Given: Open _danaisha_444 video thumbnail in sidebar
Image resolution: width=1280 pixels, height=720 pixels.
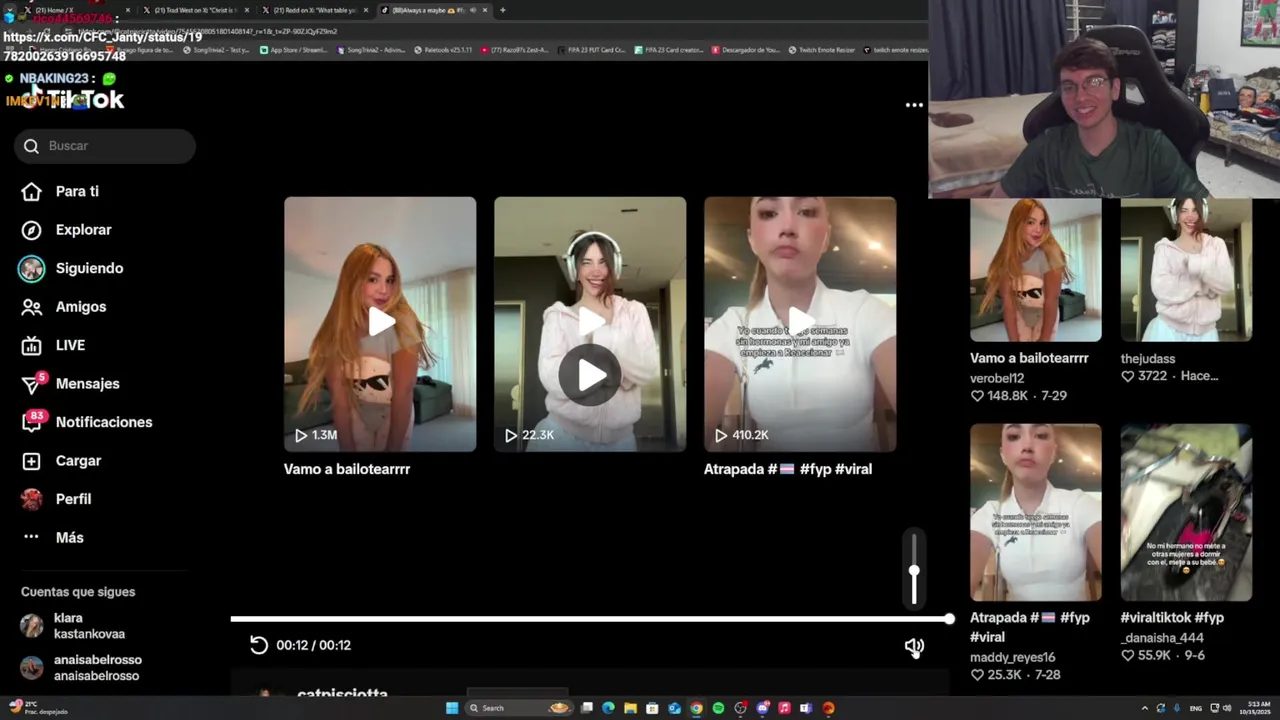Looking at the screenshot, I should [1186, 512].
